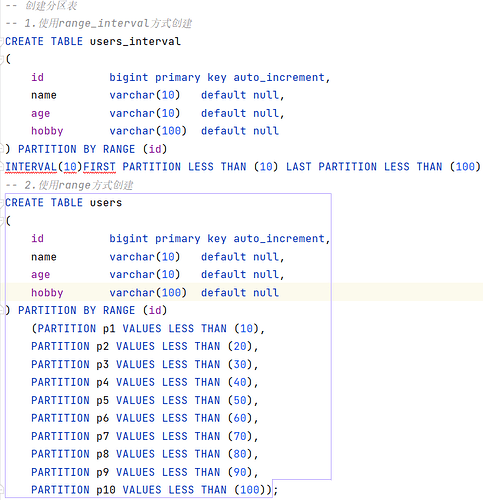This screenshot has width=483, height=500.
Task: Click the value (50) of partition p5
Action: click(240, 401)
